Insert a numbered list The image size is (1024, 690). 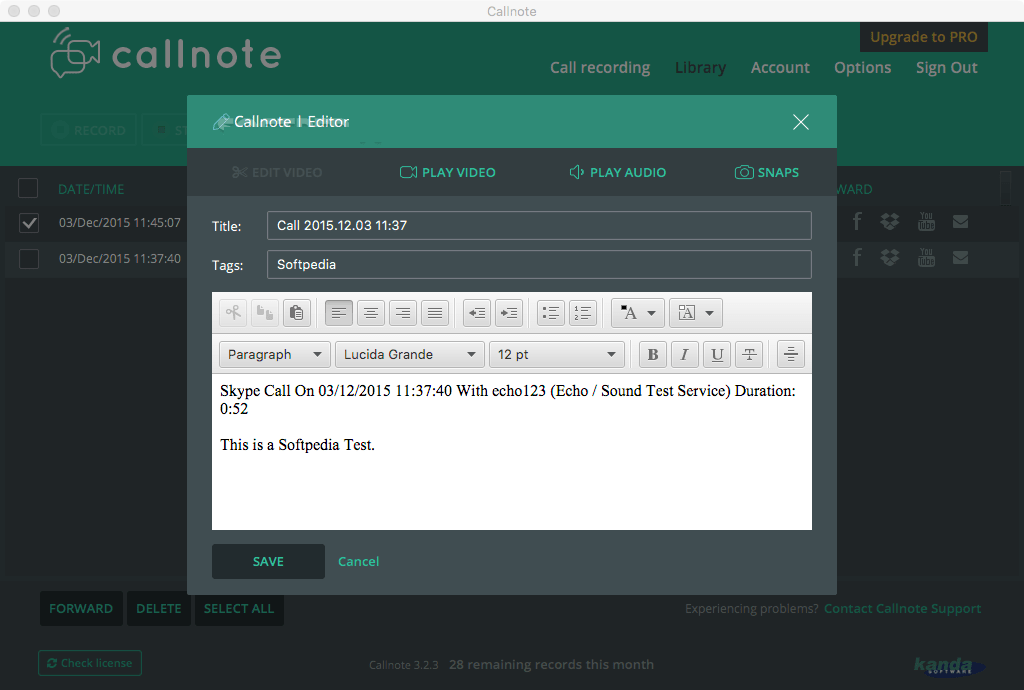click(x=583, y=313)
